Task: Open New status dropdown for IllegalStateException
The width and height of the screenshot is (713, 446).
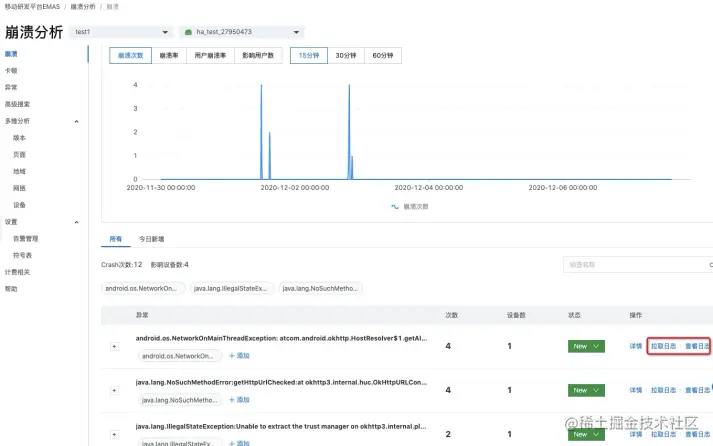Action: 586,435
